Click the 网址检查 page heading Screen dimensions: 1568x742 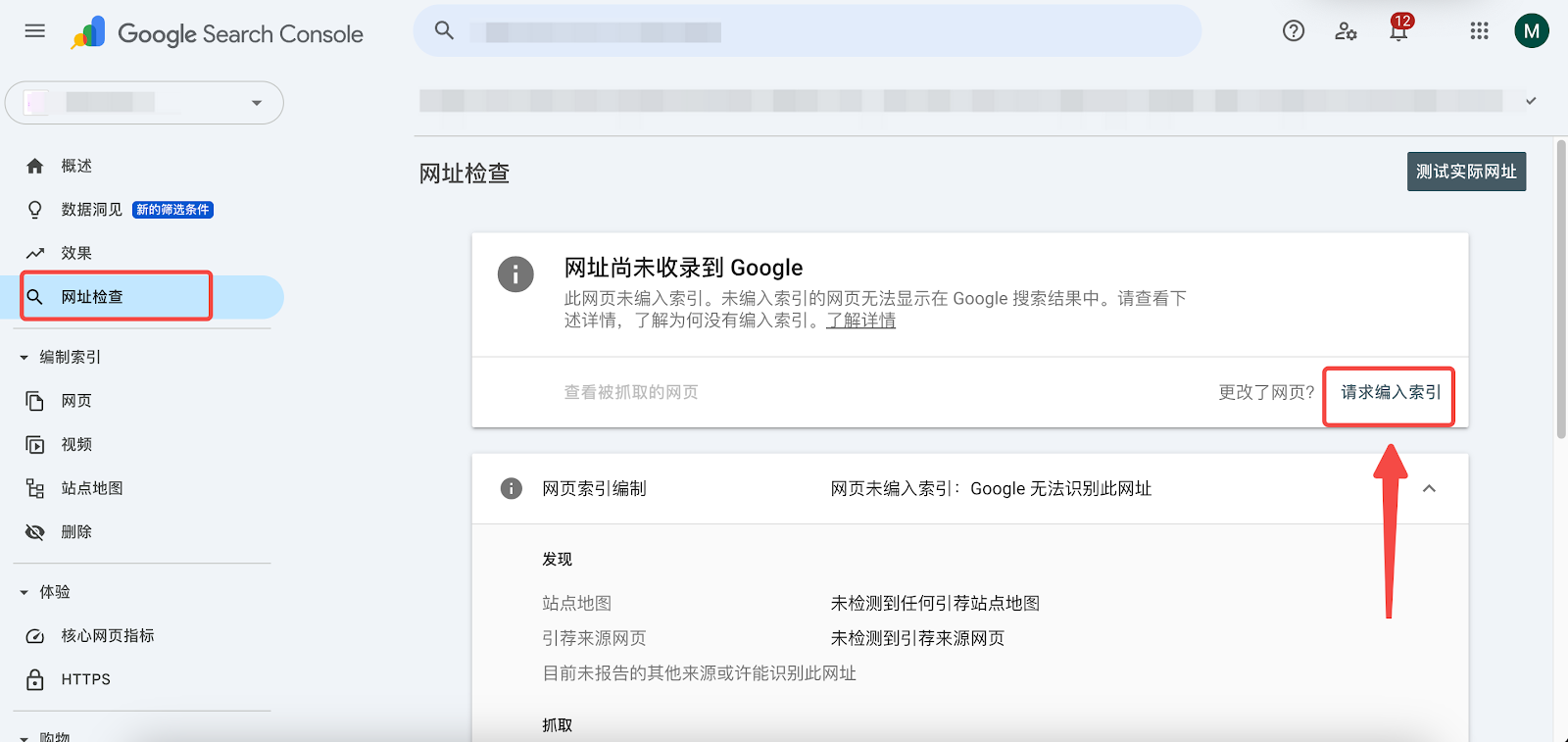coord(465,173)
